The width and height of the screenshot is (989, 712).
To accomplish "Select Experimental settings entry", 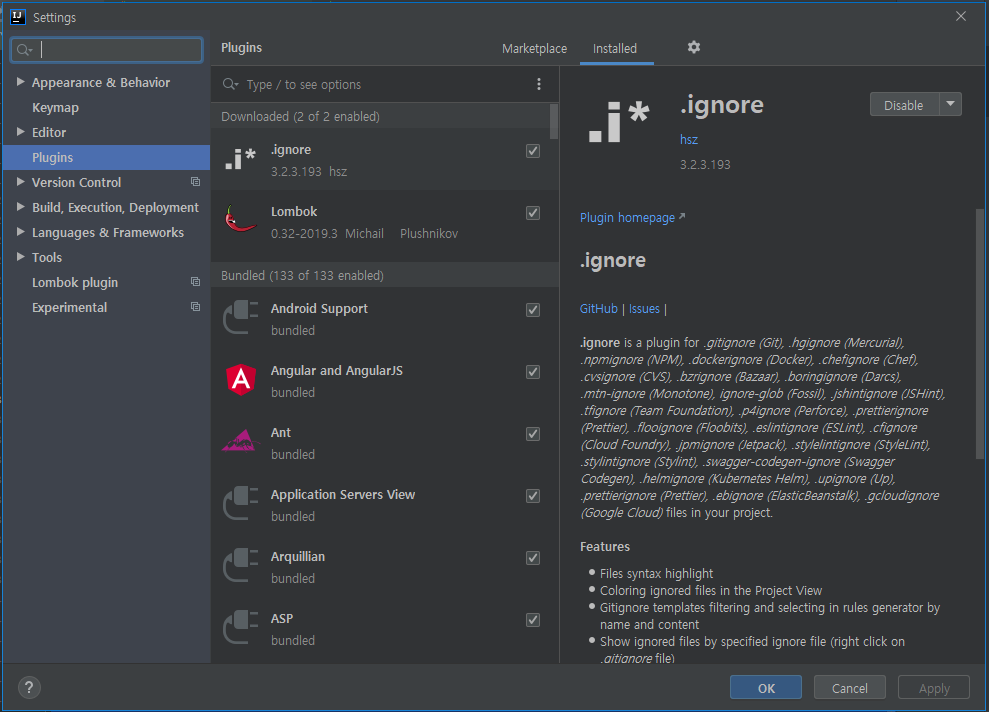I will (x=69, y=308).
